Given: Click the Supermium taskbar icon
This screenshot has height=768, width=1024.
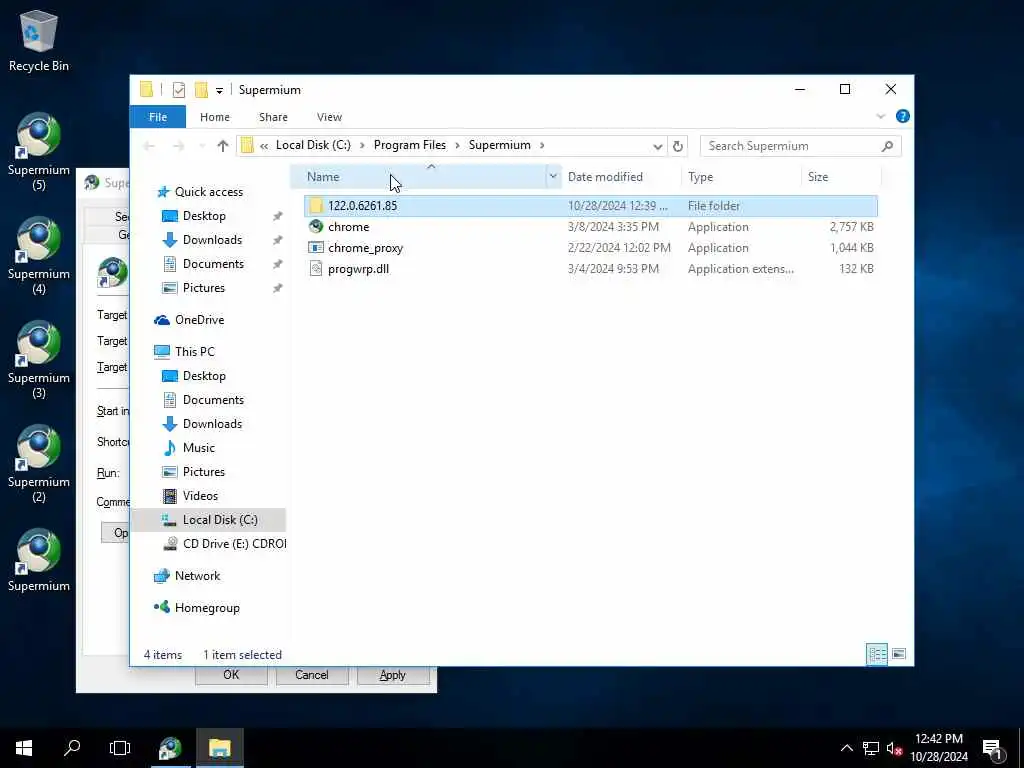Looking at the screenshot, I should pyautogui.click(x=170, y=748).
